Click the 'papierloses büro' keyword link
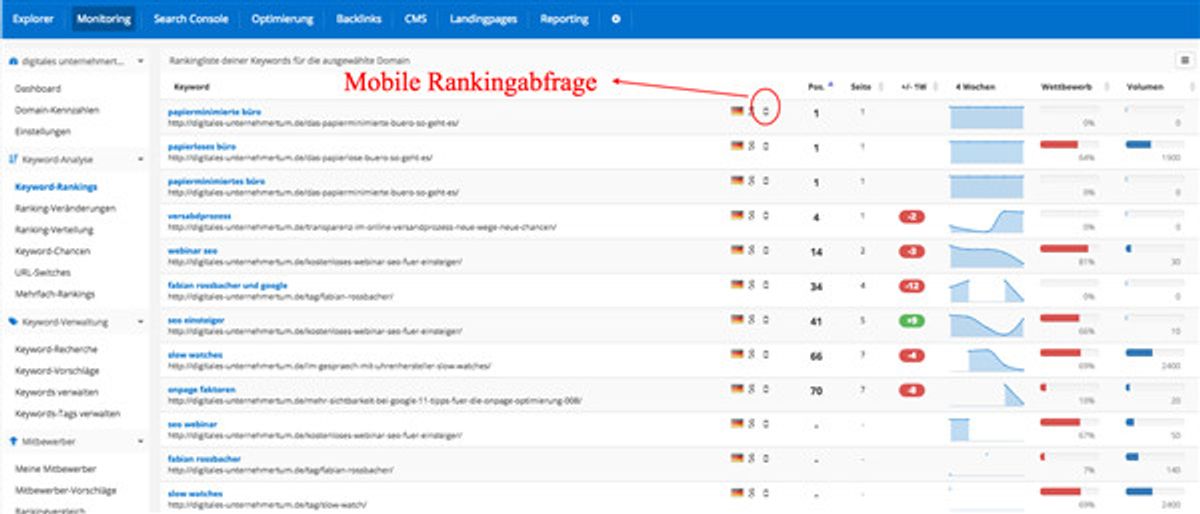 click(201, 146)
